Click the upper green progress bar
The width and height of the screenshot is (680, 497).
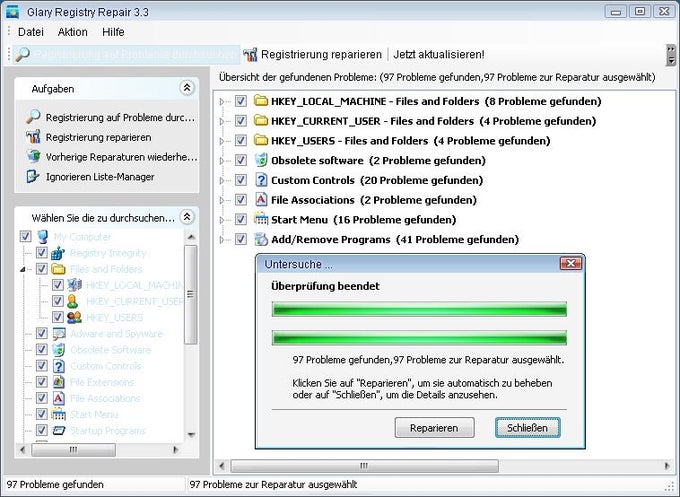click(x=419, y=309)
